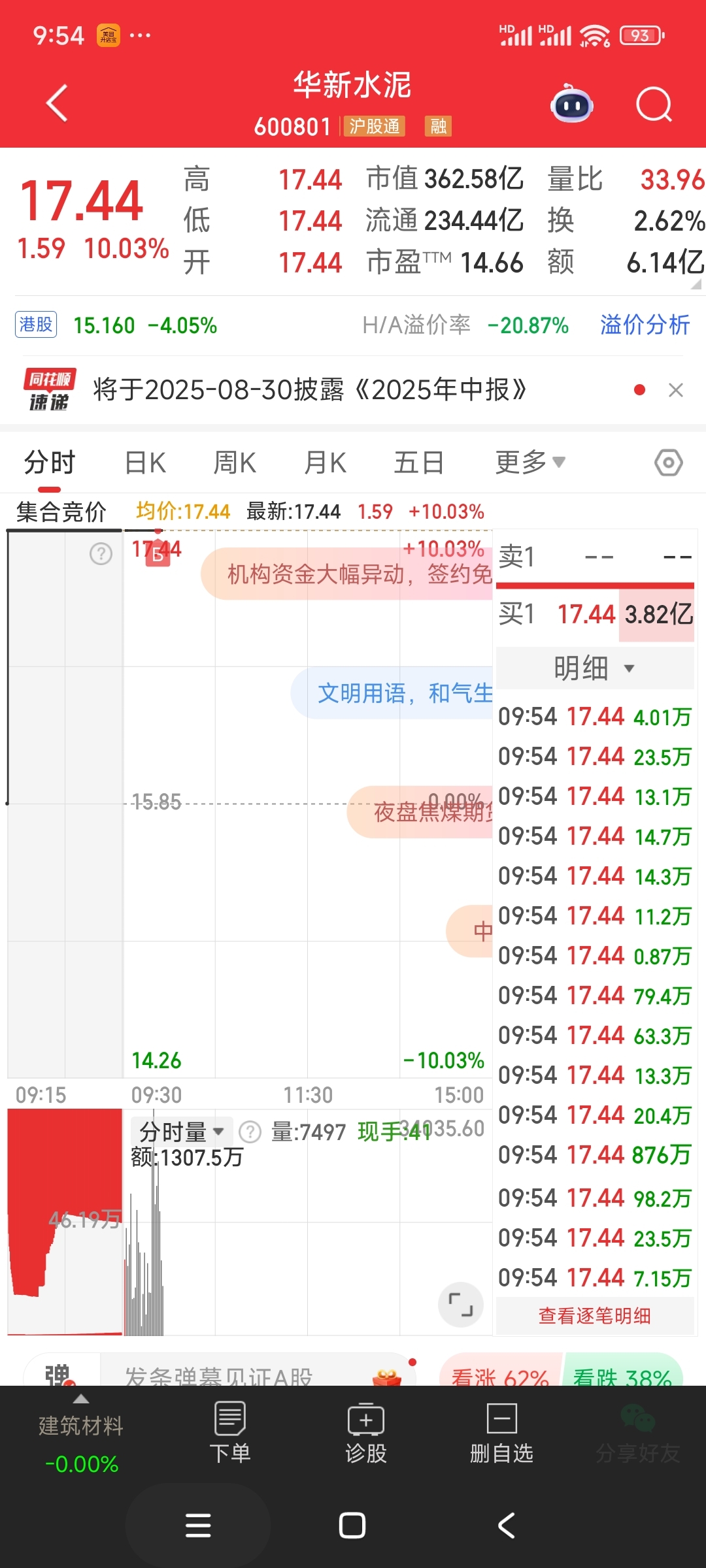Open 溢价分析 link
Viewport: 706px width, 1568px height.
(645, 325)
